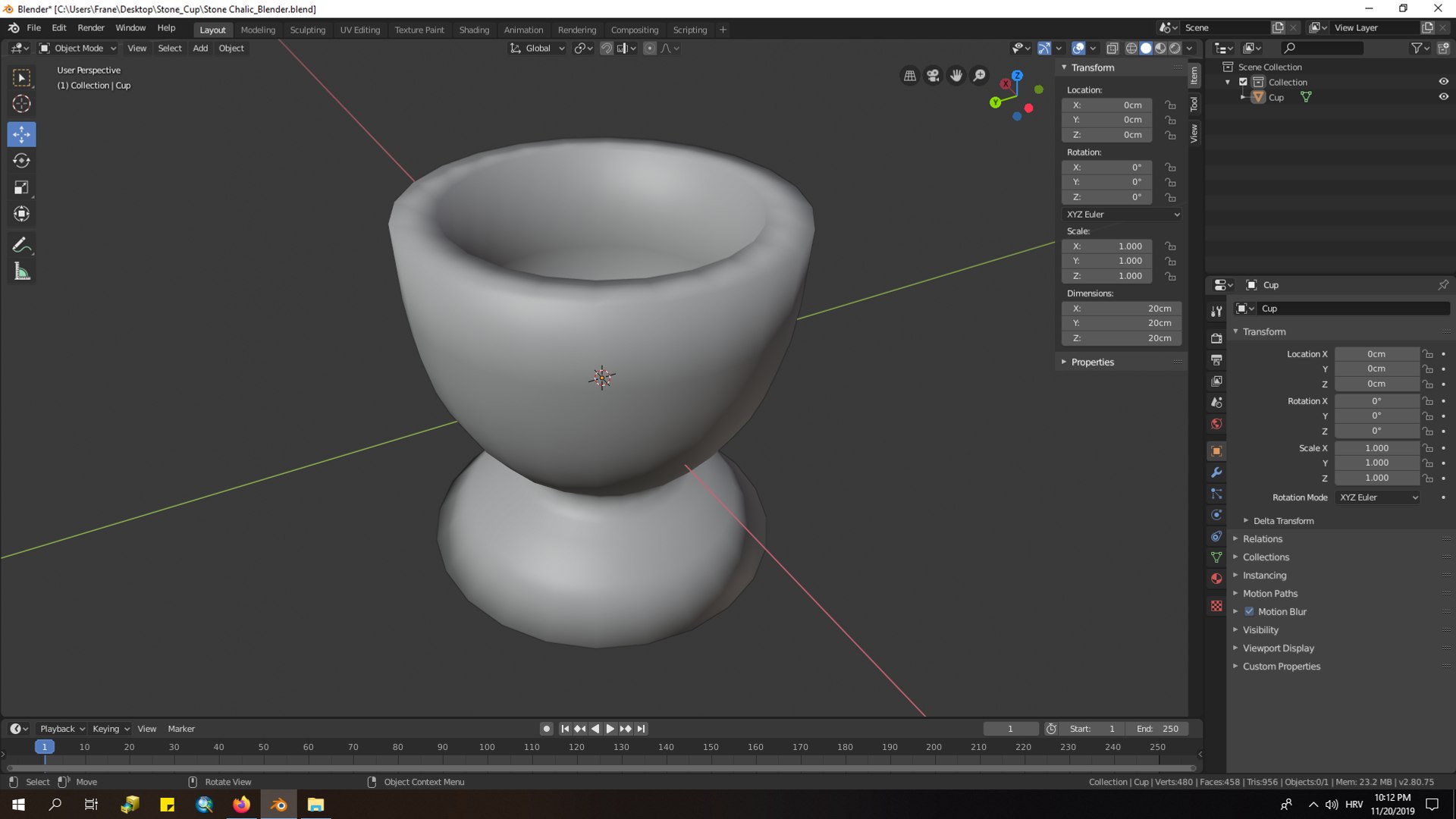Switch to wireframe viewport shading

(x=1131, y=48)
